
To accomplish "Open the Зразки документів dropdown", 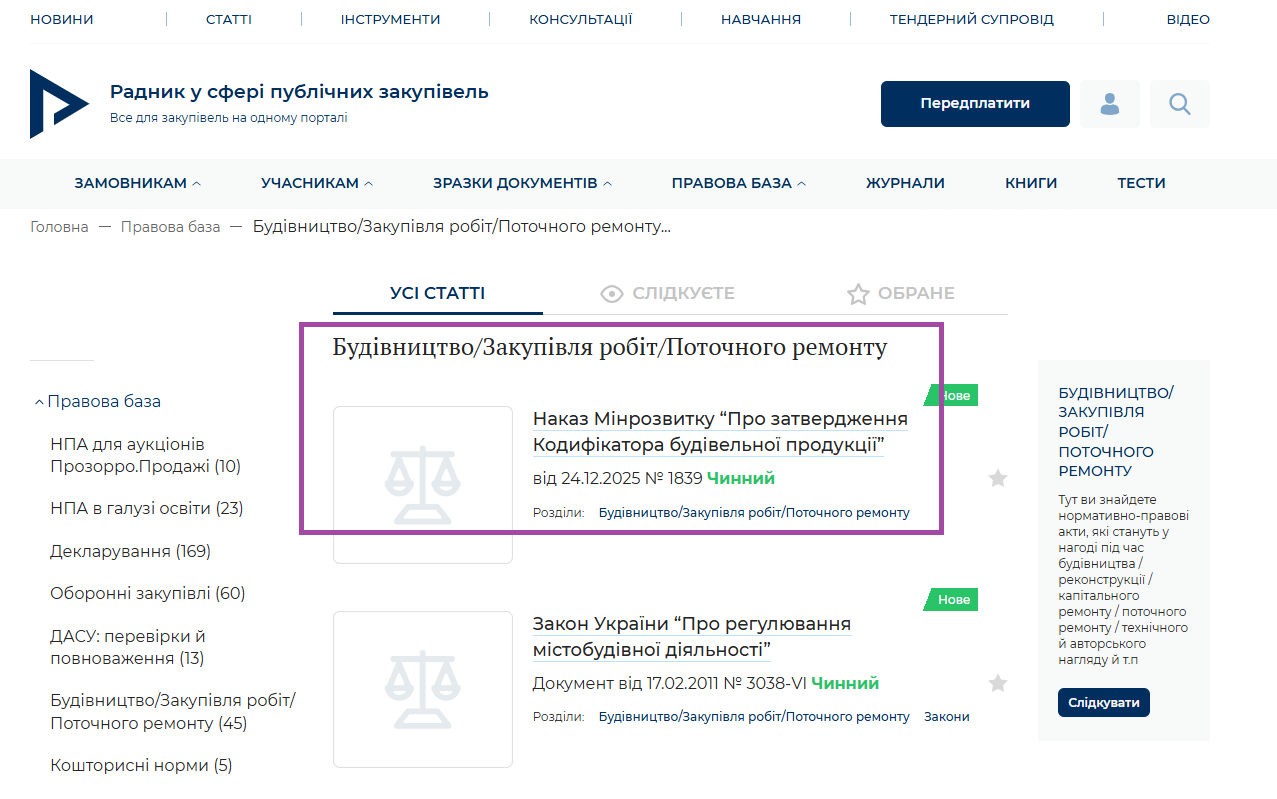I will click(x=522, y=183).
